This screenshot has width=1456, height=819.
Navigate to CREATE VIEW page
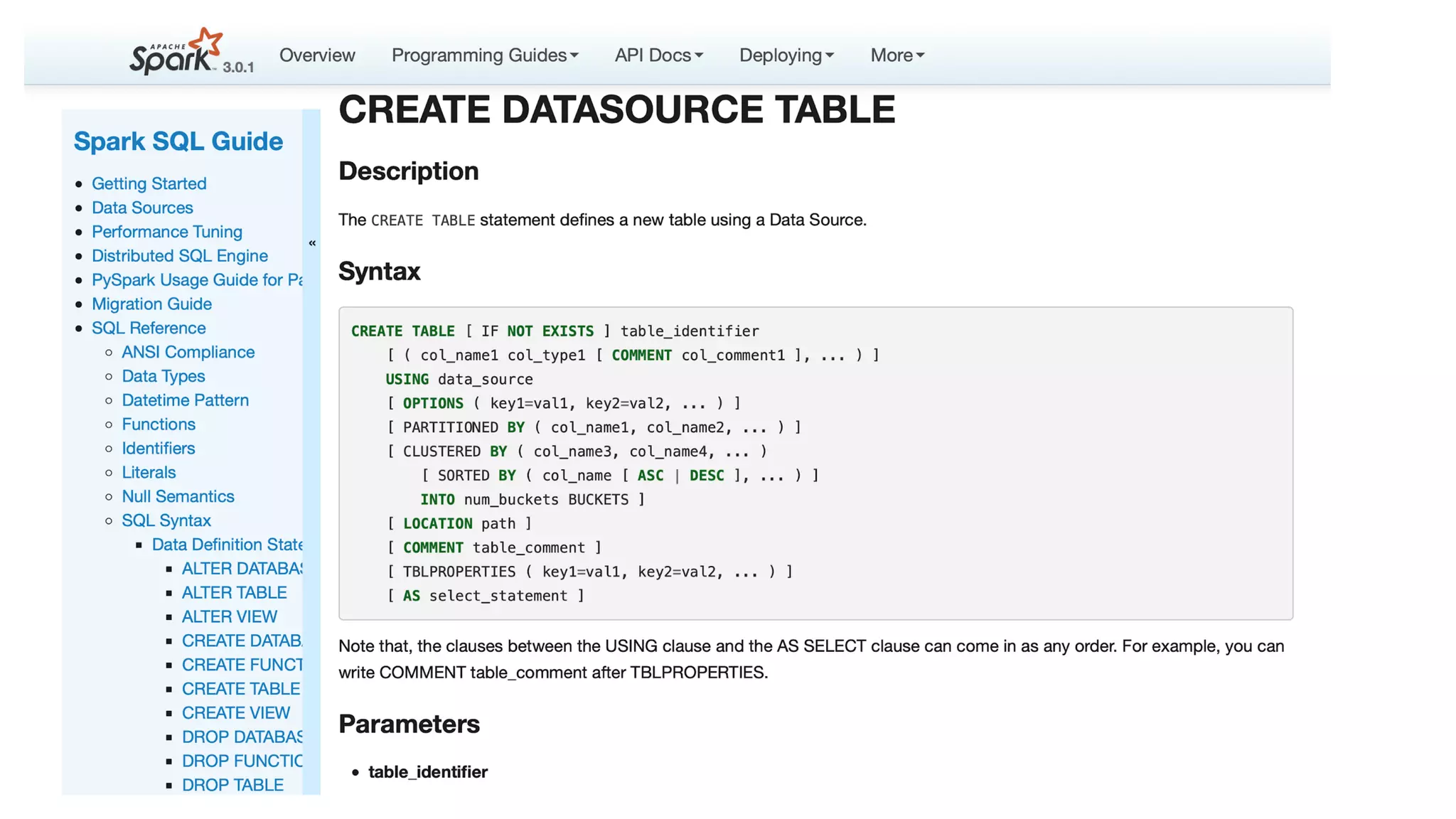click(235, 713)
